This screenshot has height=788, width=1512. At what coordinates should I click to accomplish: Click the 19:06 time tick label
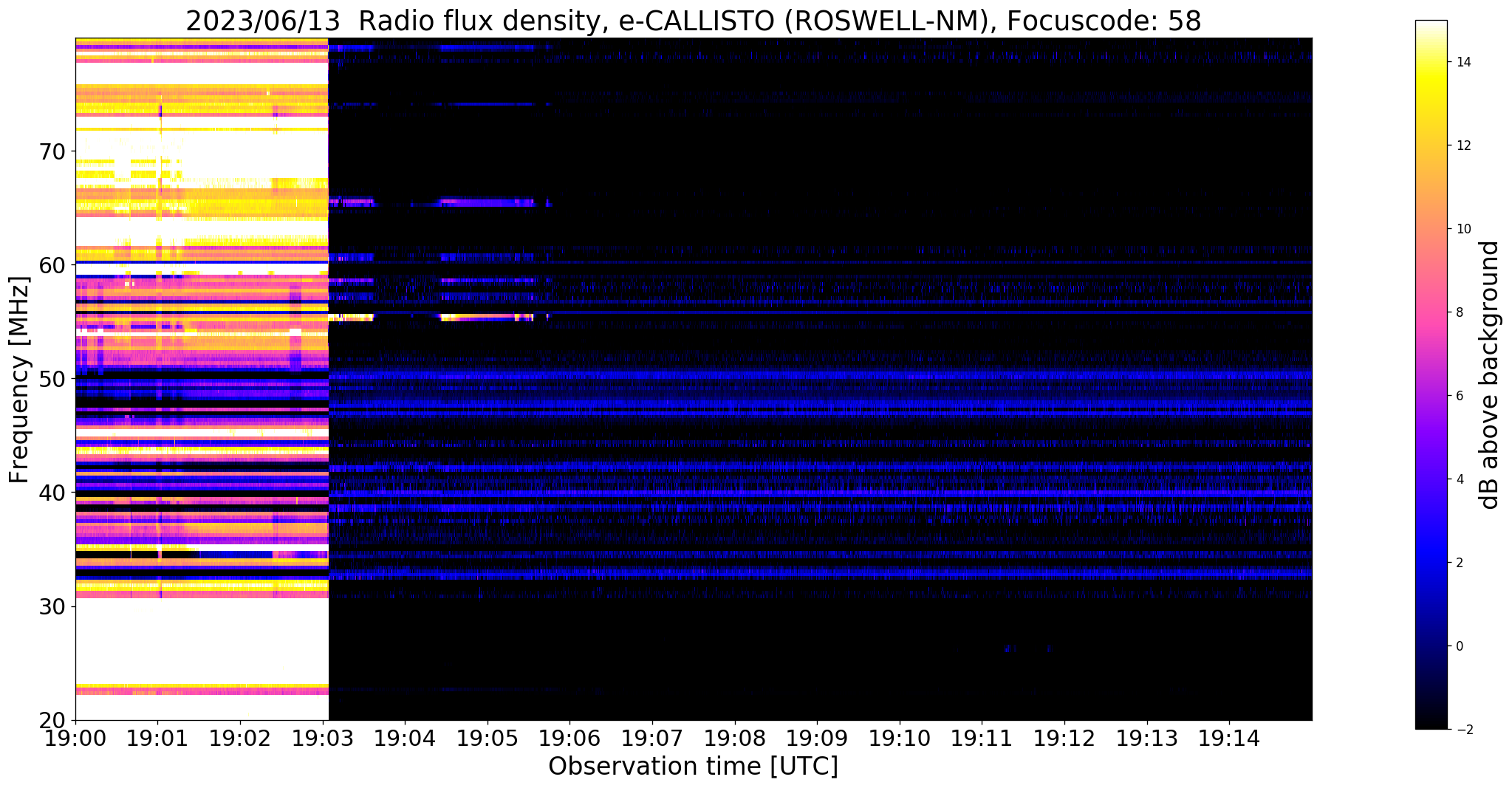tap(569, 738)
